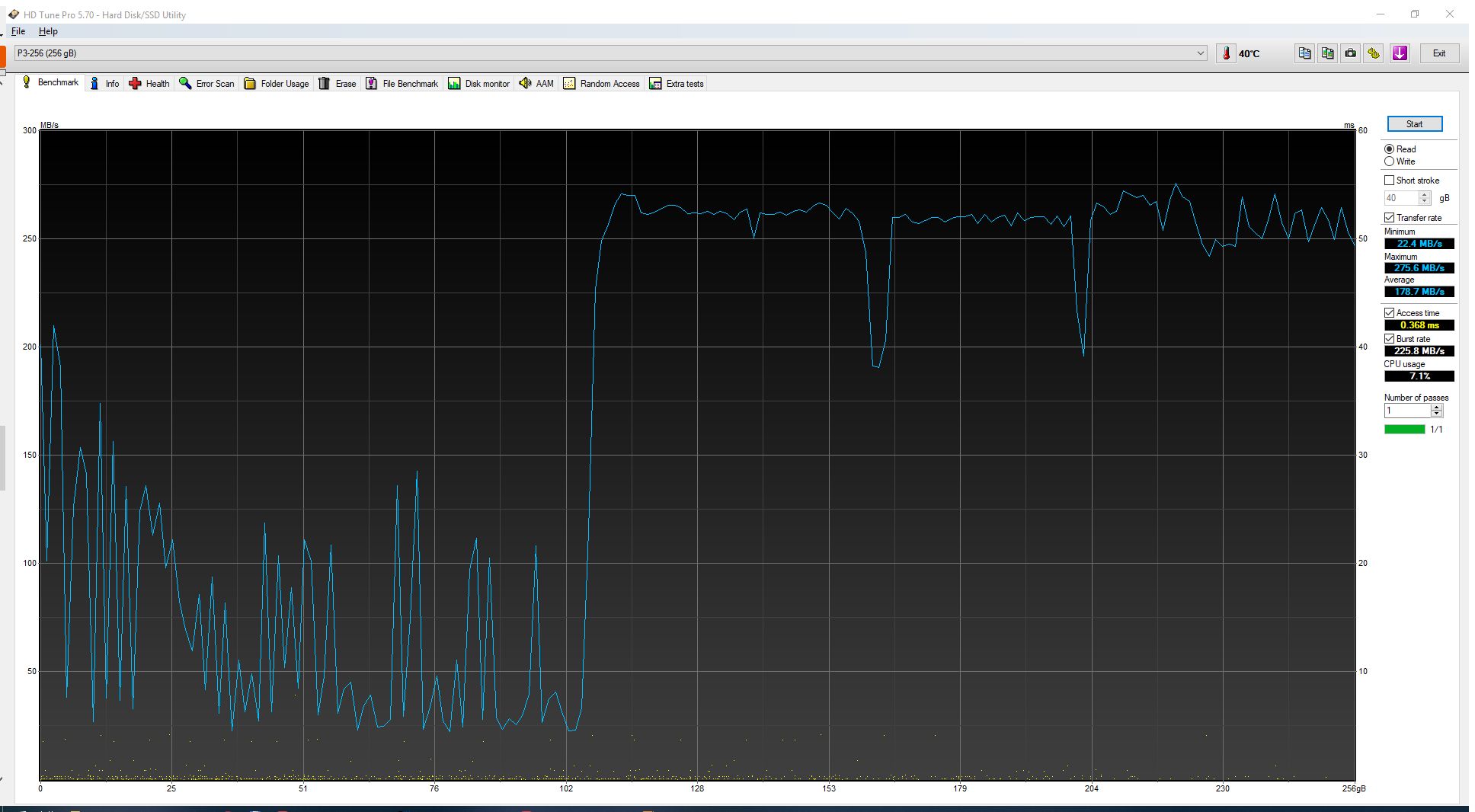The image size is (1475, 812).
Task: Decrease the short stroke gB value
Action: 1425,201
